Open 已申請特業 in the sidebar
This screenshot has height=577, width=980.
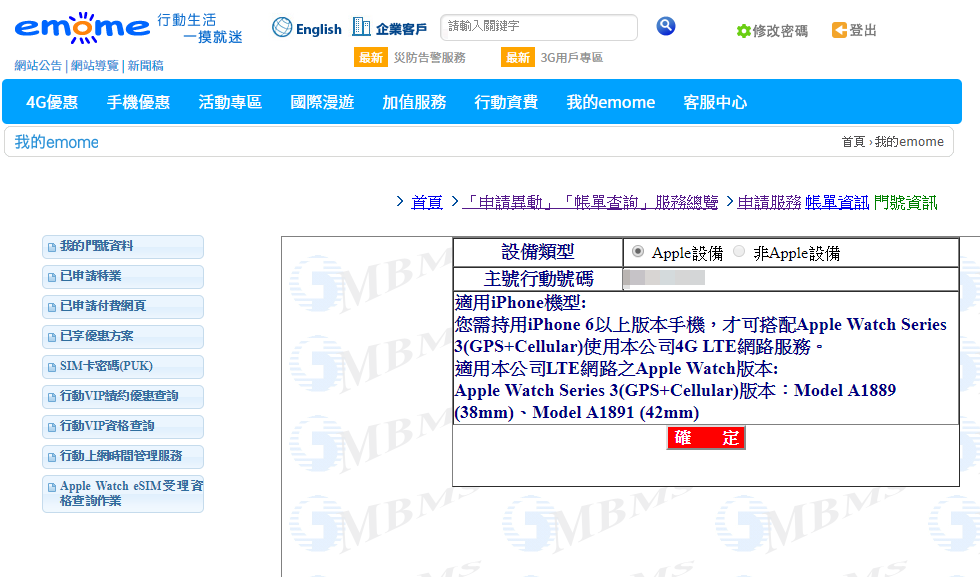pos(123,277)
